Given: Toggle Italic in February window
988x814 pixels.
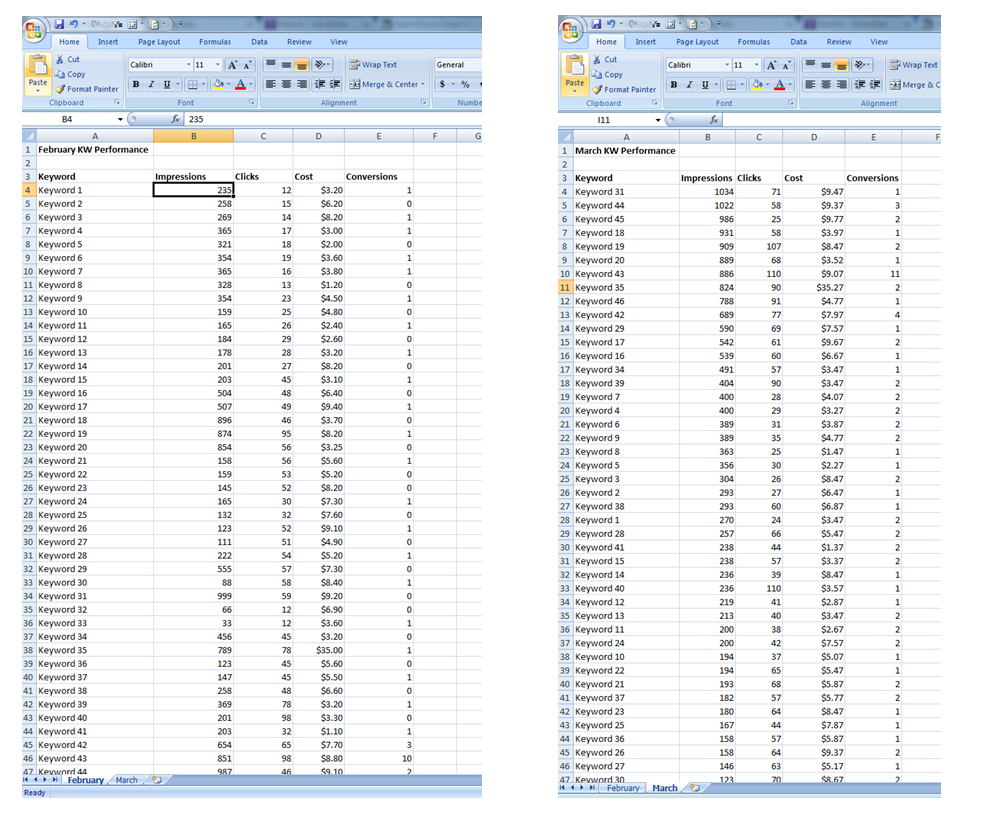Looking at the screenshot, I should pos(151,84).
